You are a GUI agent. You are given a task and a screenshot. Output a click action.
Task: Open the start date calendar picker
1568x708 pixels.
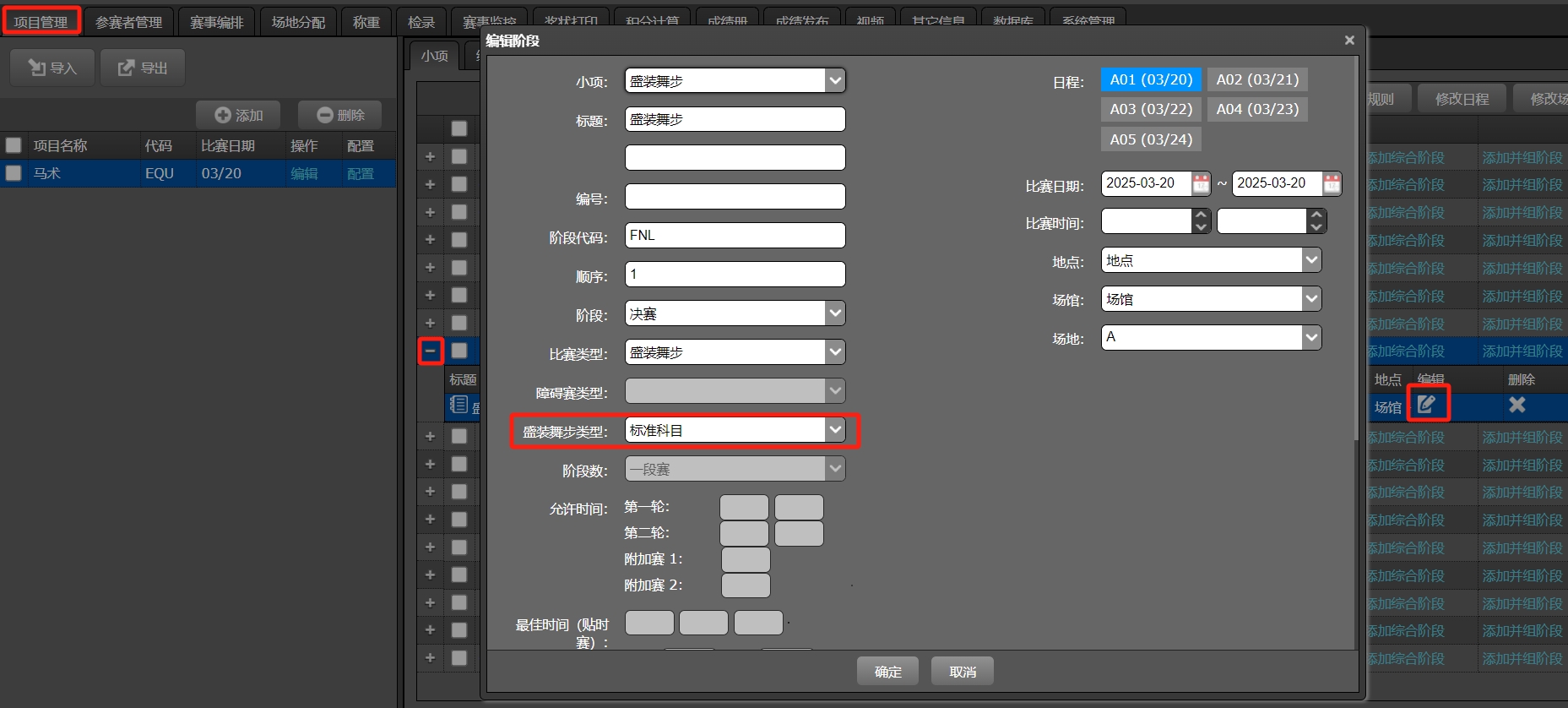coord(1200,183)
